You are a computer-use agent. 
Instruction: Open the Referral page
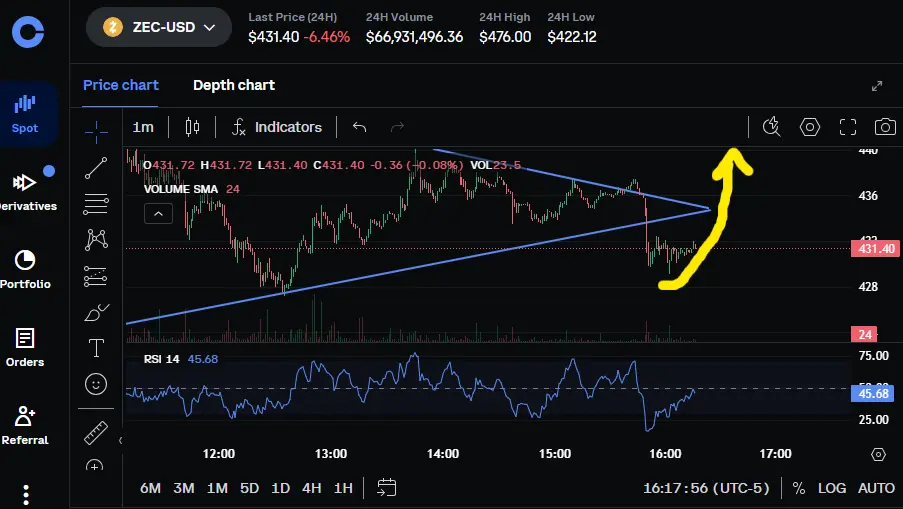25,426
